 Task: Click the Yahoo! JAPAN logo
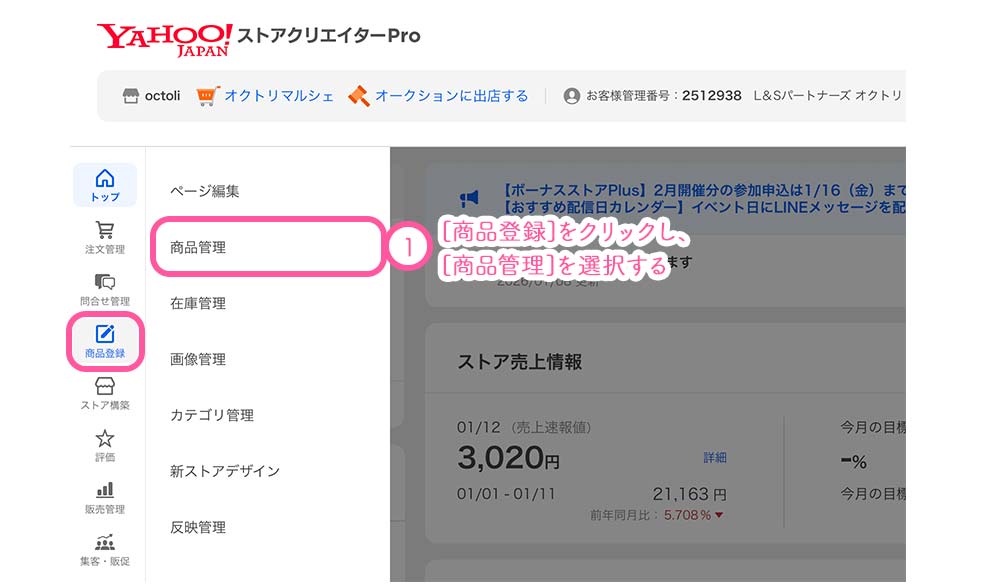point(164,38)
